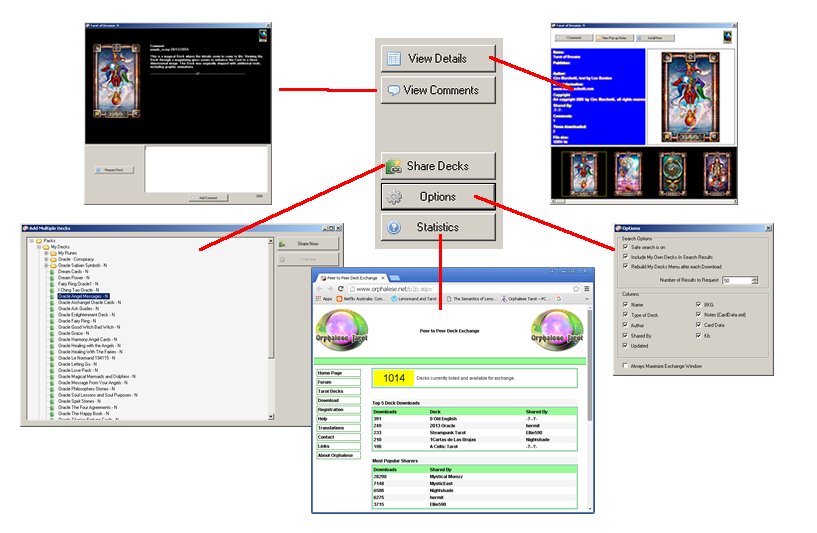
Task: Open the Chrome hamburger menu
Action: tap(587, 289)
